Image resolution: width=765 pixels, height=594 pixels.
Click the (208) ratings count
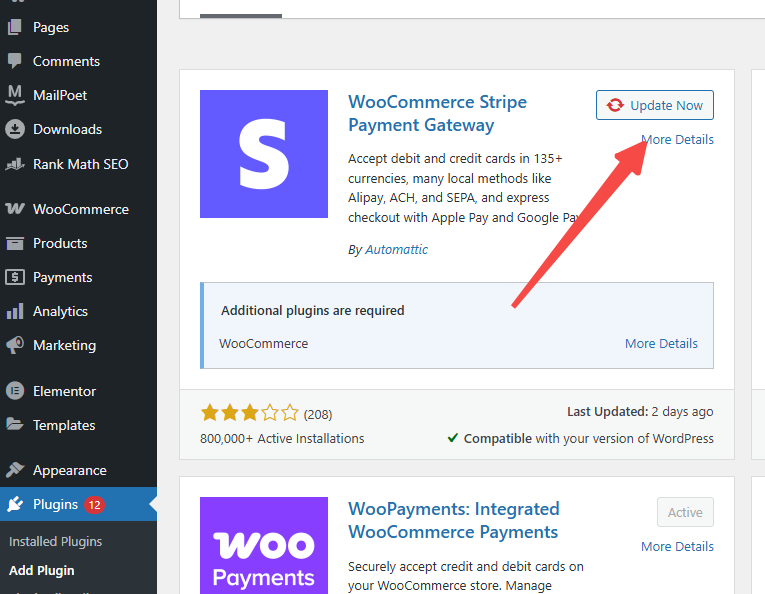point(318,415)
